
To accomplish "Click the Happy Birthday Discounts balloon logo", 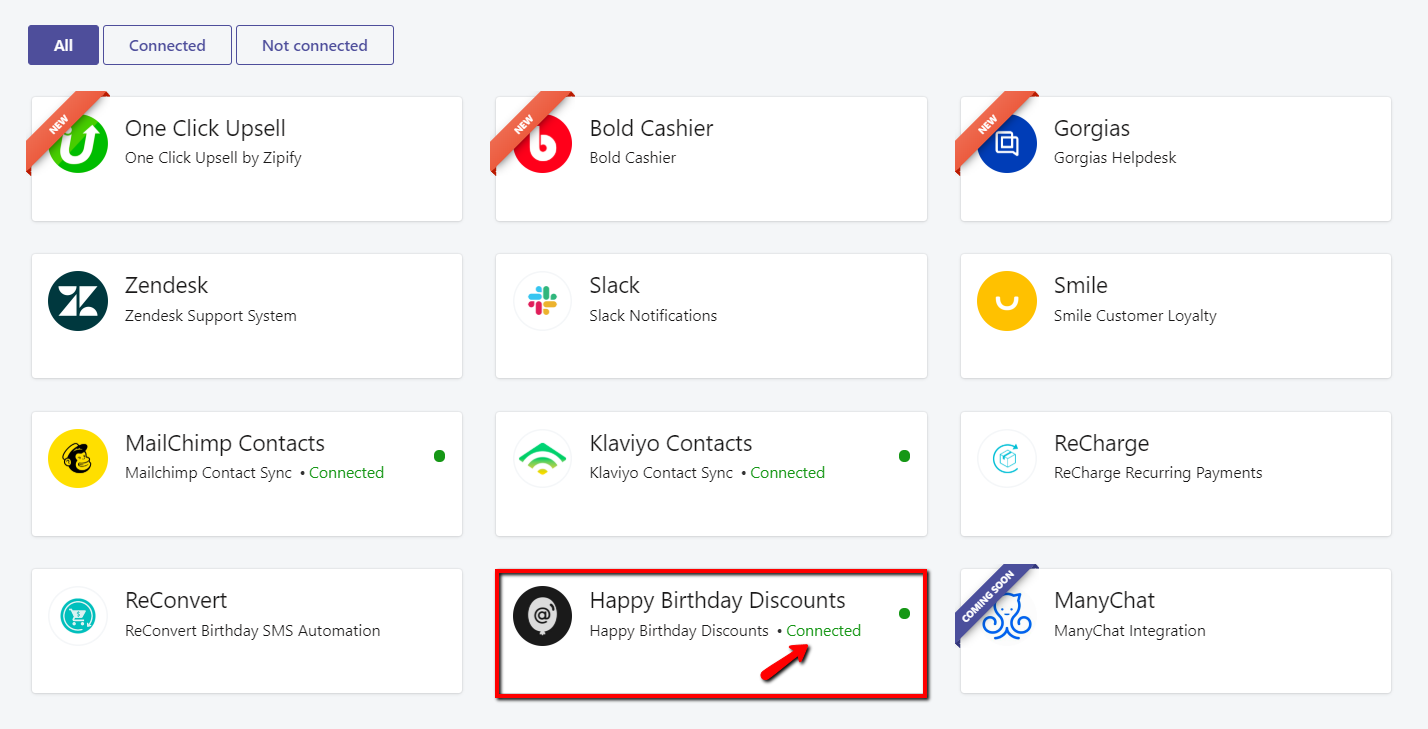I will [543, 615].
